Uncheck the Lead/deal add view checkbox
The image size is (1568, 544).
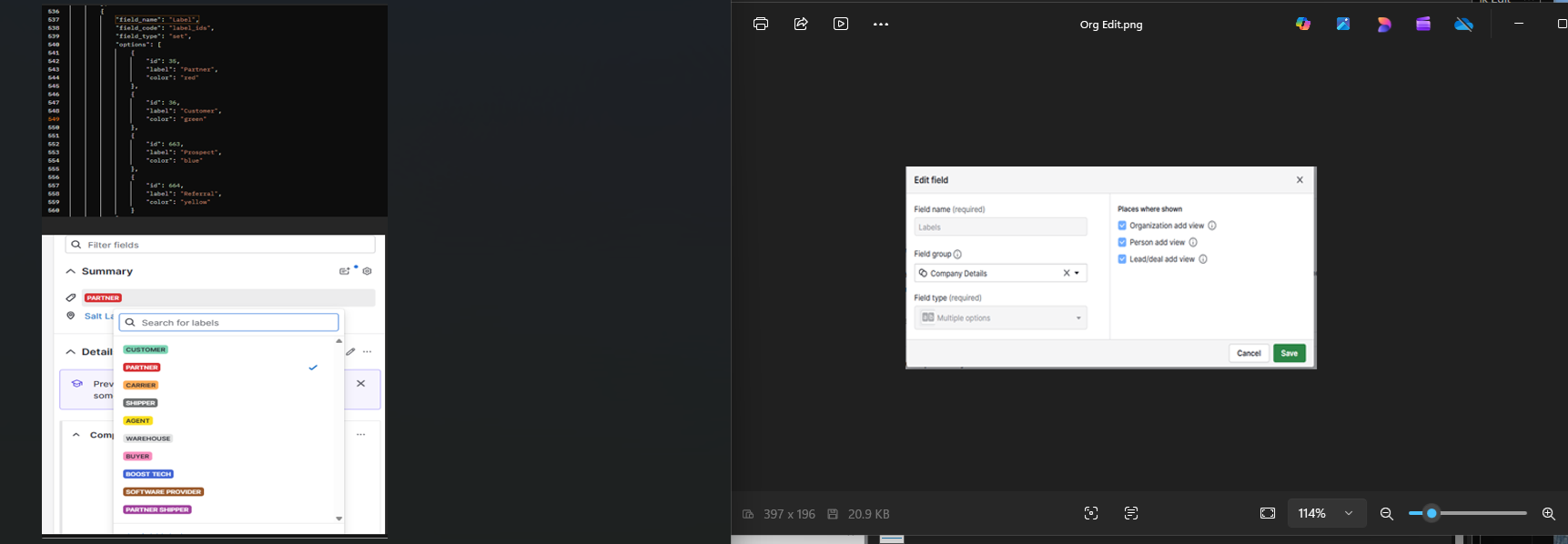(x=1122, y=259)
